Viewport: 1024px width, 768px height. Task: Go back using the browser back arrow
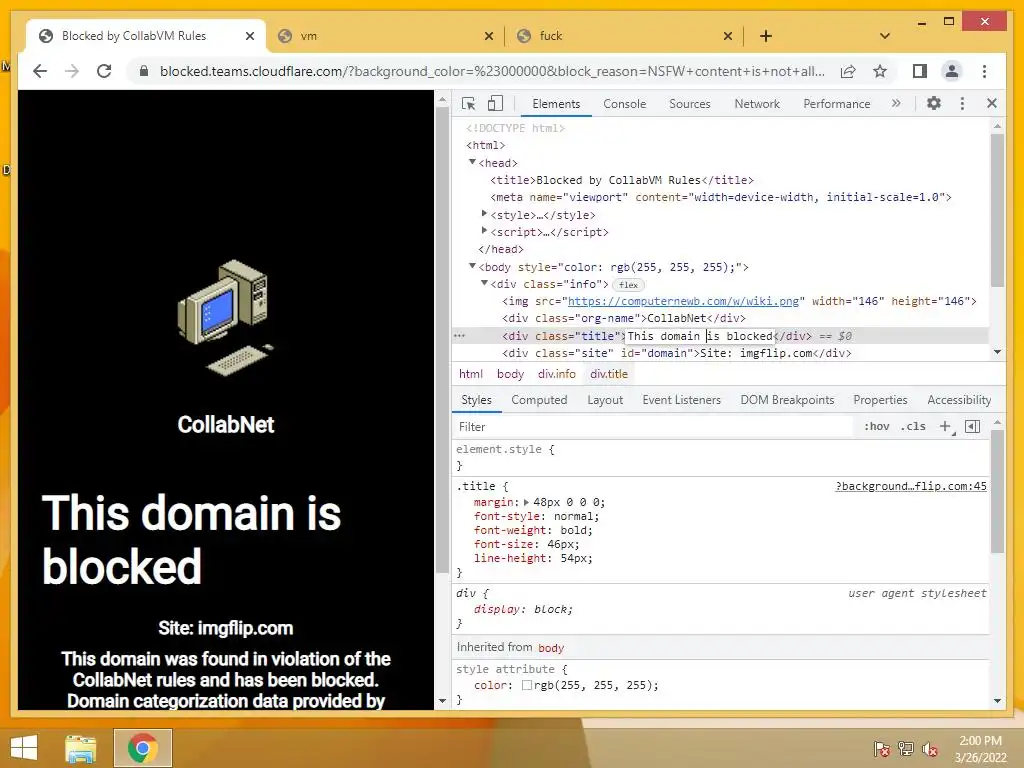point(40,71)
